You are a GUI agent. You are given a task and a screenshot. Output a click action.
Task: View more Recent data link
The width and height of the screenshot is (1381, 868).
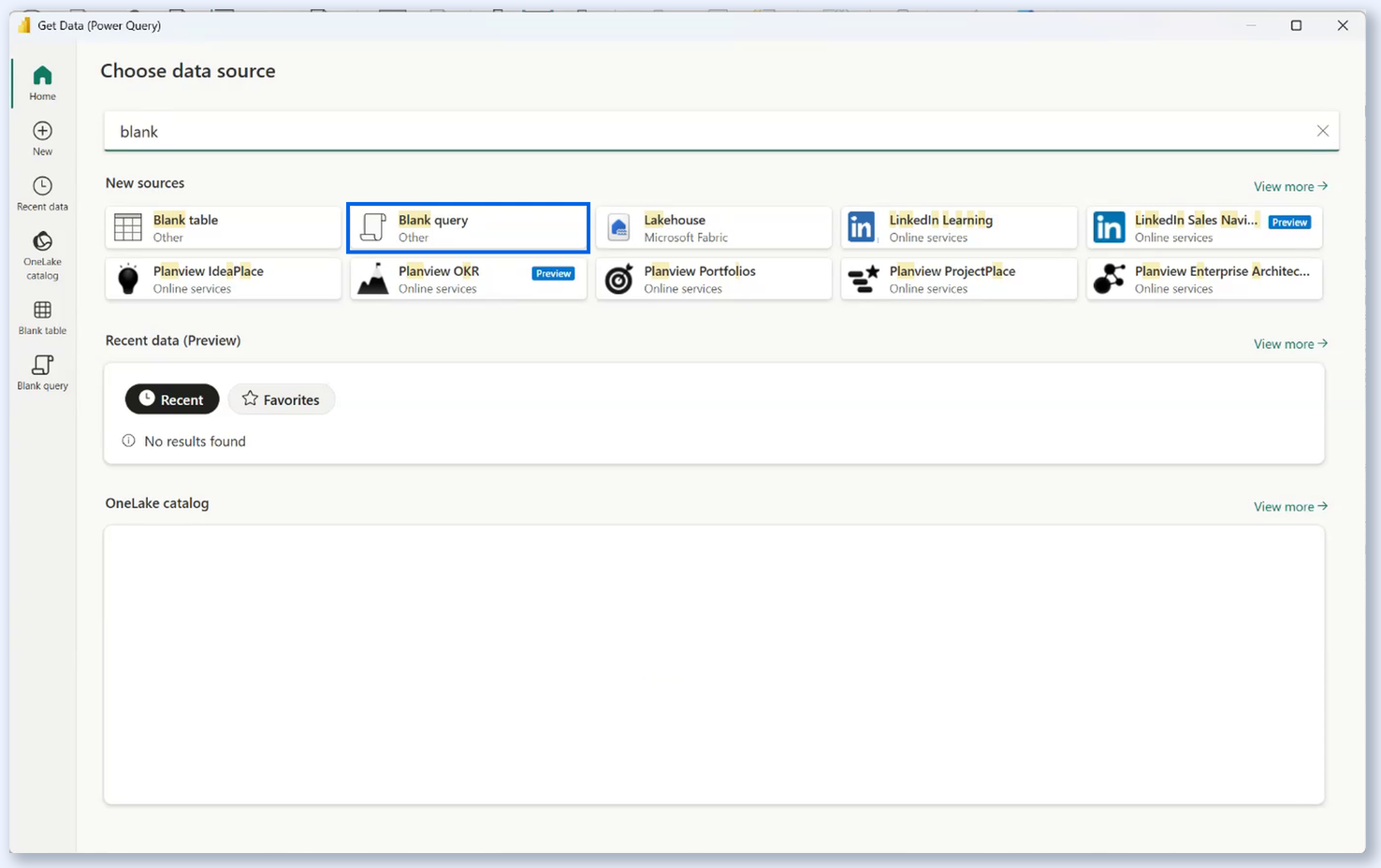[1290, 343]
